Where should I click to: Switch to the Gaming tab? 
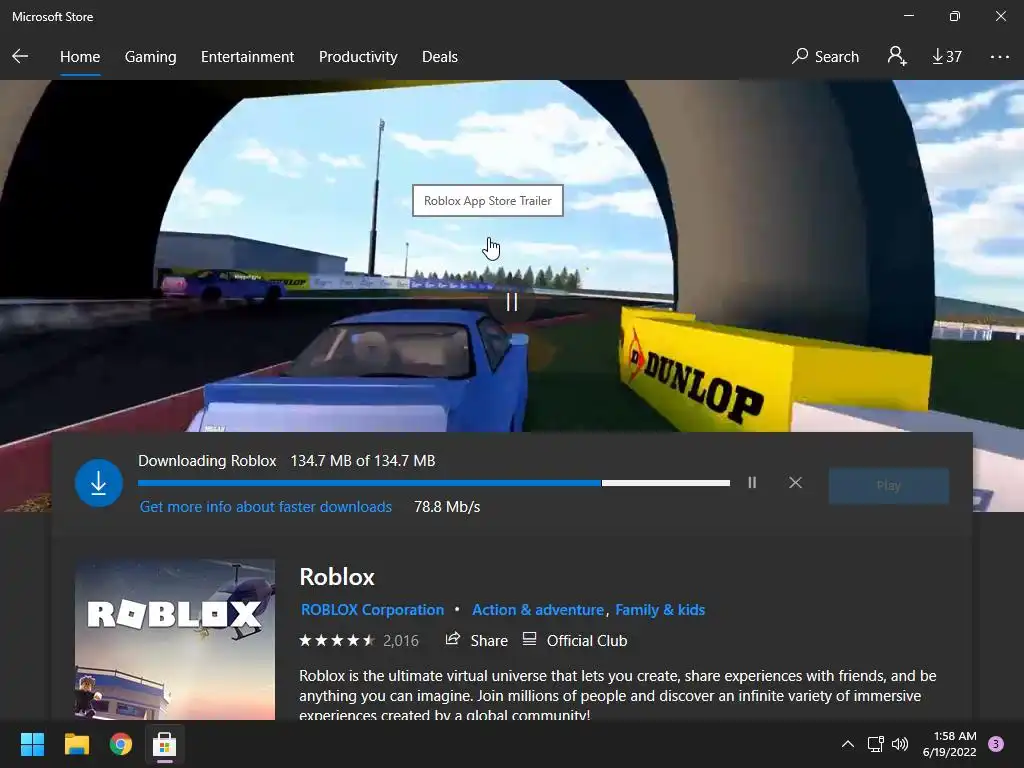tap(150, 57)
